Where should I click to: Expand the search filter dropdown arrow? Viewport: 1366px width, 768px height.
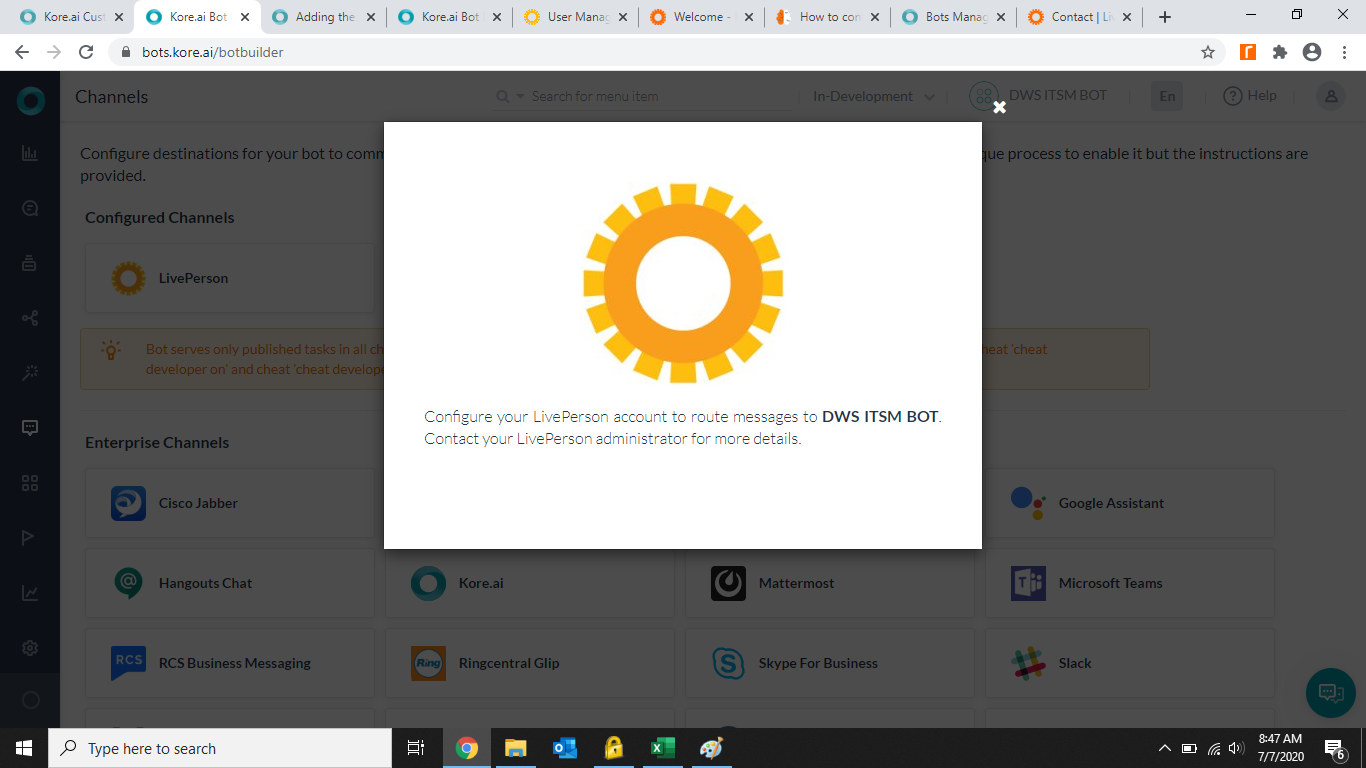pyautogui.click(x=519, y=97)
